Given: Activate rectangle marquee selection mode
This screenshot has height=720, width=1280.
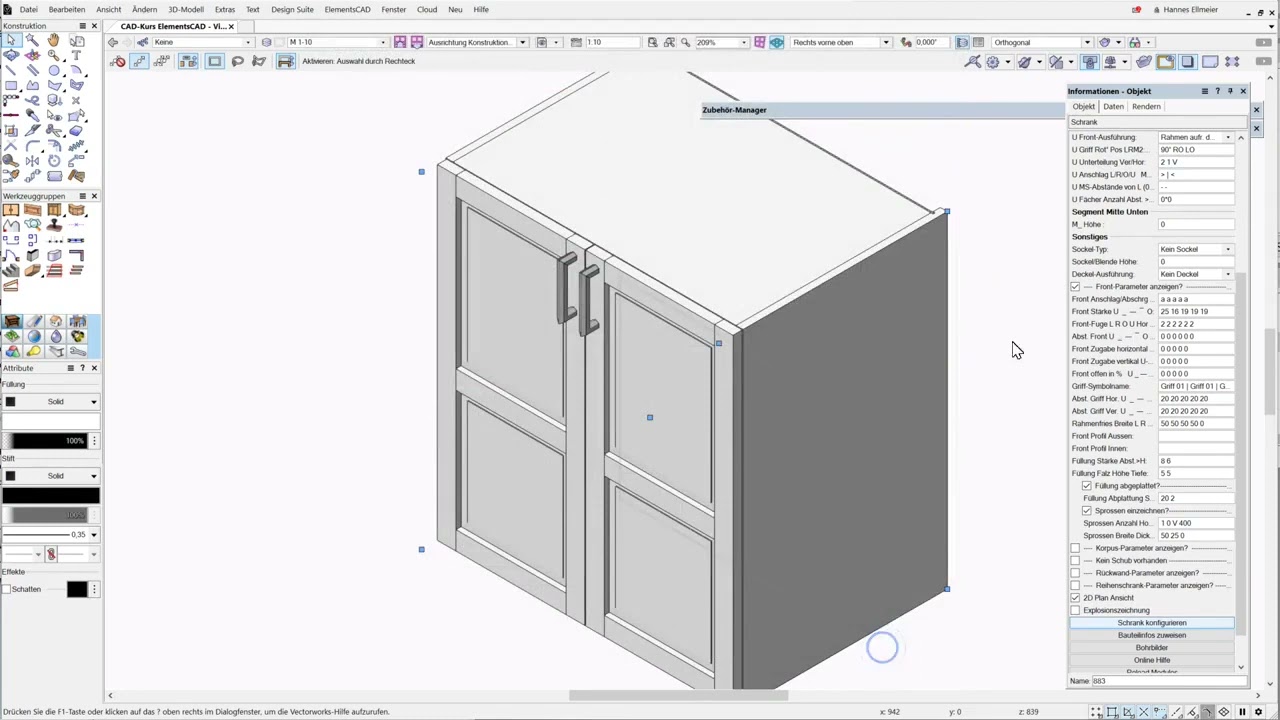Looking at the screenshot, I should click(x=214, y=61).
